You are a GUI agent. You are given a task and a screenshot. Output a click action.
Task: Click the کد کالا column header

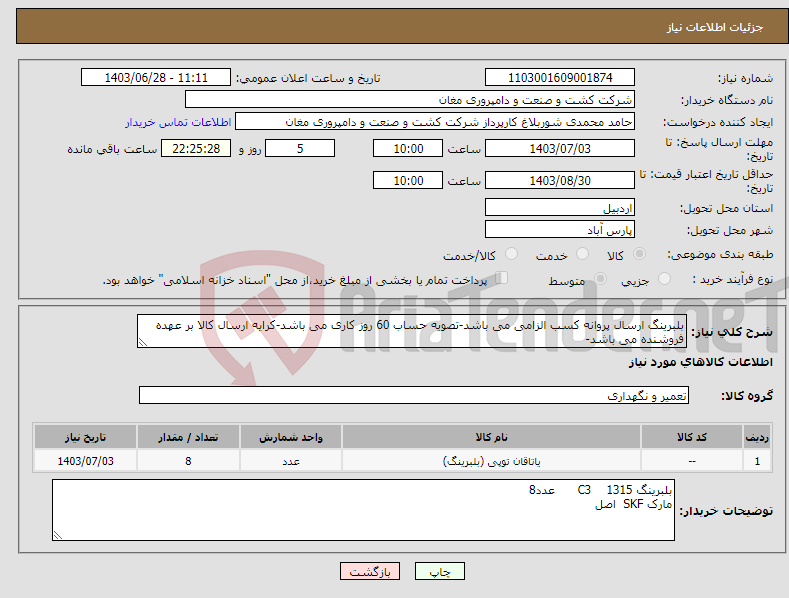tap(692, 437)
